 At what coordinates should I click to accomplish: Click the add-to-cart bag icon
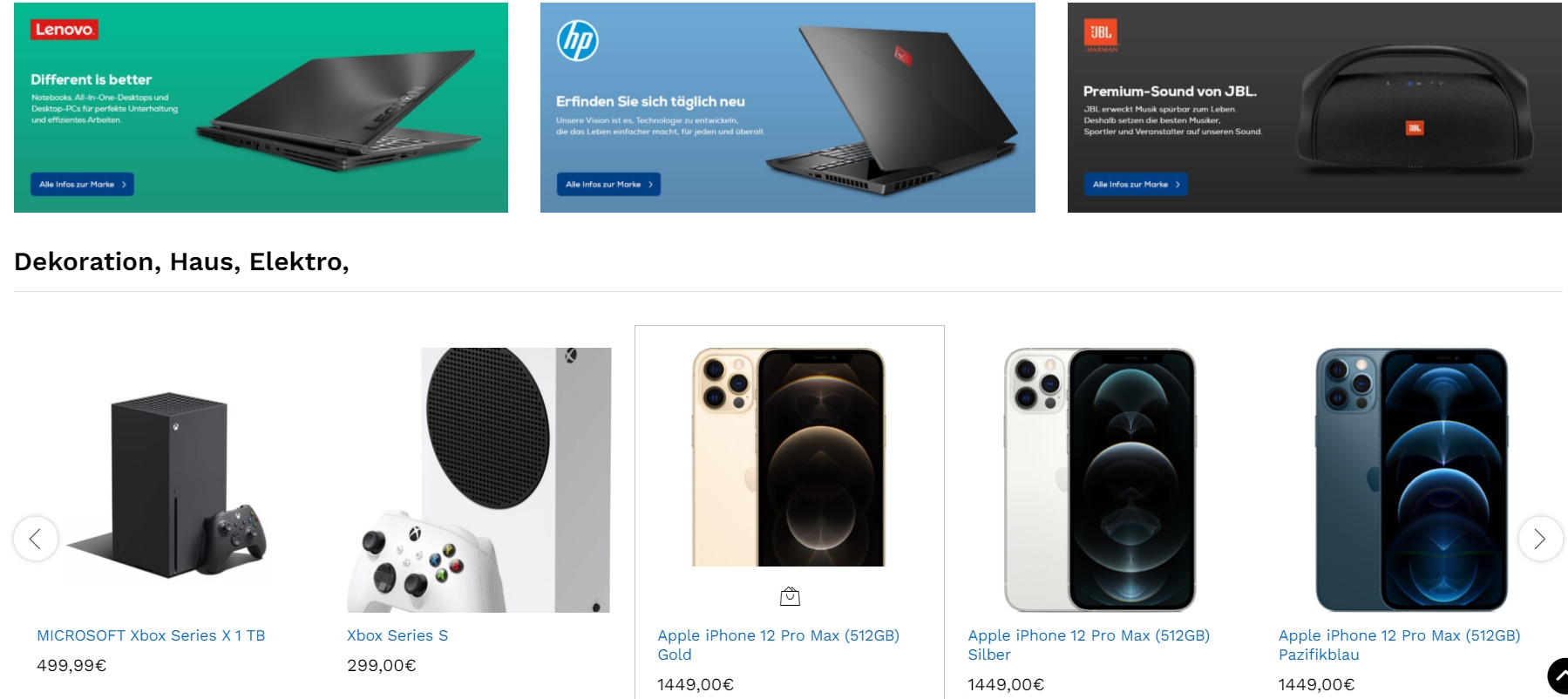pyautogui.click(x=790, y=596)
